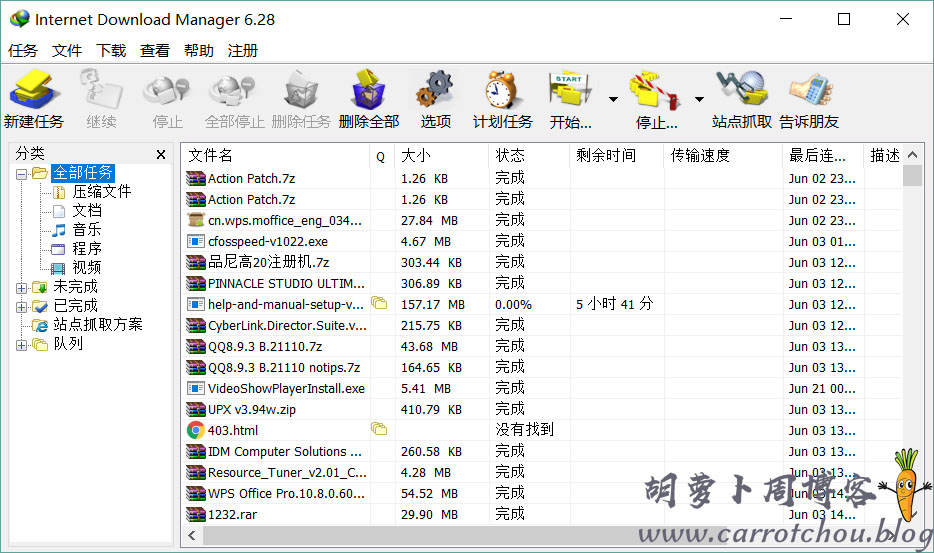
Task: Click horizontal scrollbar left arrow
Action: coord(192,535)
